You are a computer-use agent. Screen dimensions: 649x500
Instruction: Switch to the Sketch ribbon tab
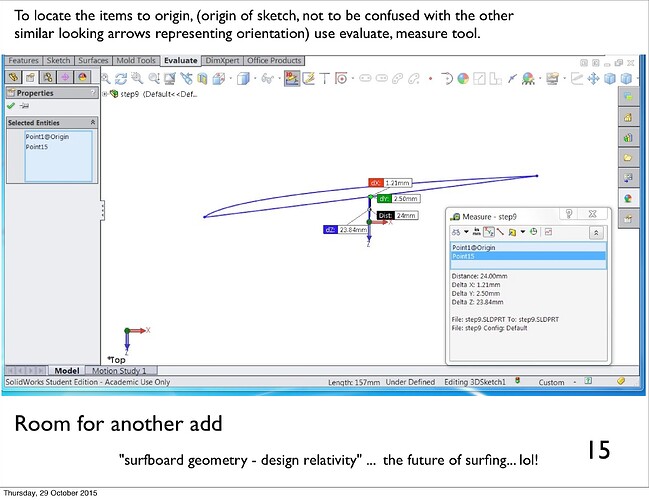(60, 61)
